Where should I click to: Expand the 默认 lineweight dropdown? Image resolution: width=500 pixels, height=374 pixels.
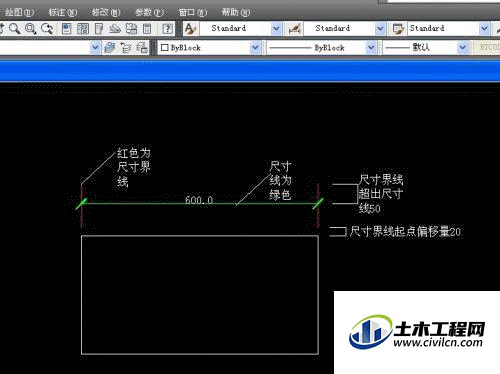(462, 48)
